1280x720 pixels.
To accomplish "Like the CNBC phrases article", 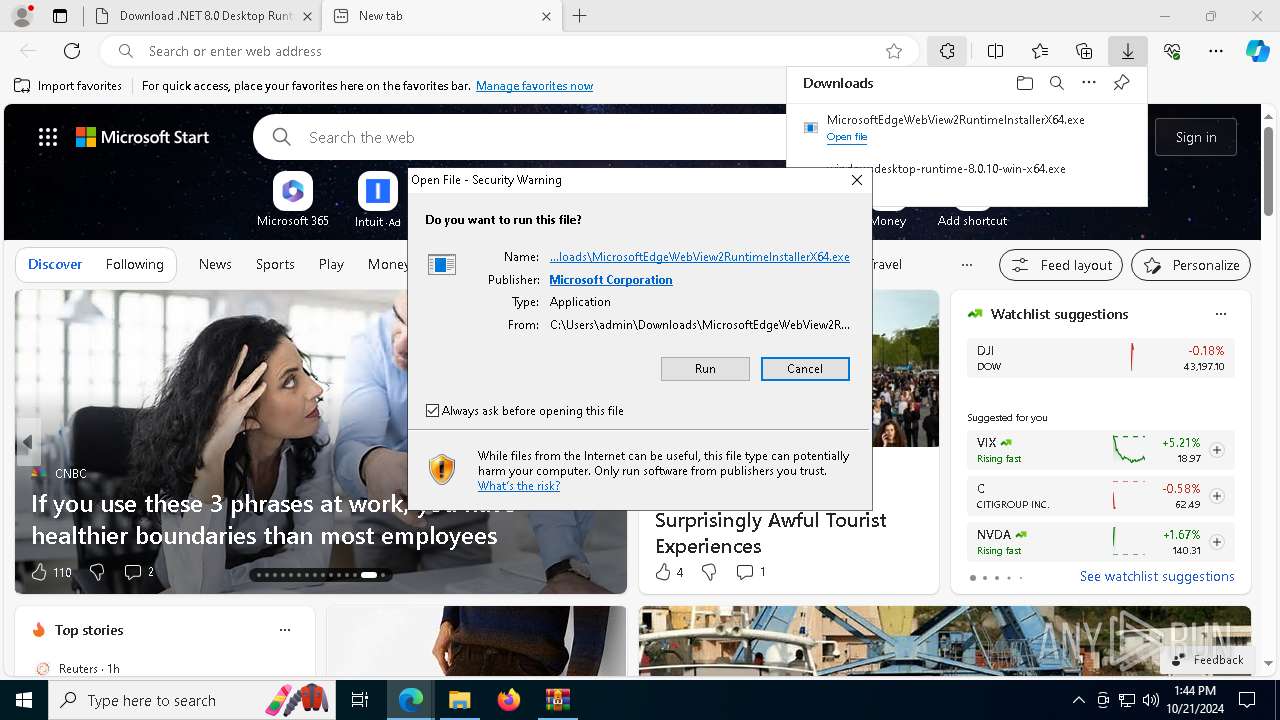I will pos(51,572).
